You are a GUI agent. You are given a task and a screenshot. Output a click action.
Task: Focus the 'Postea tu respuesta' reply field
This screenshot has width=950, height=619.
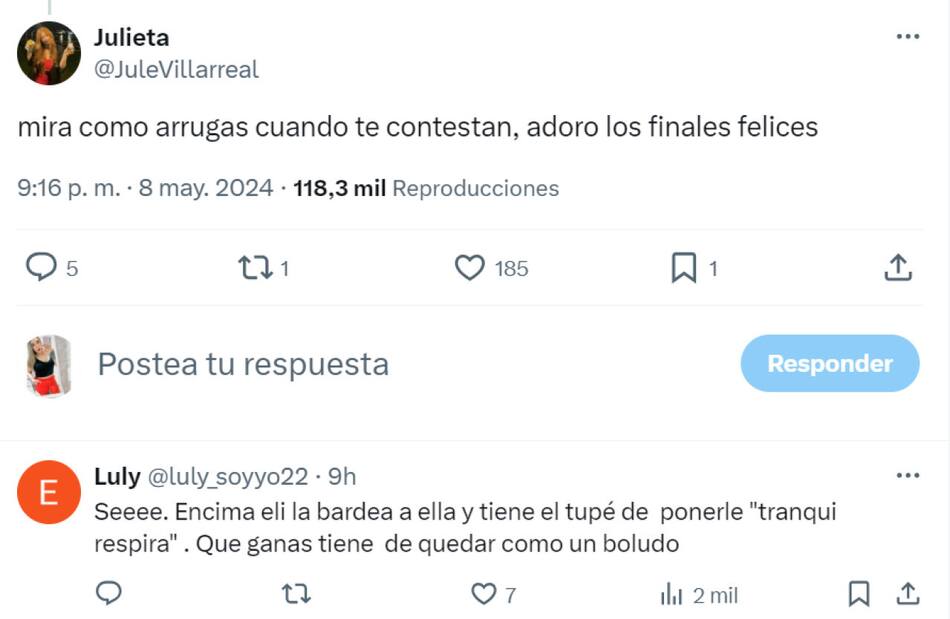400,364
